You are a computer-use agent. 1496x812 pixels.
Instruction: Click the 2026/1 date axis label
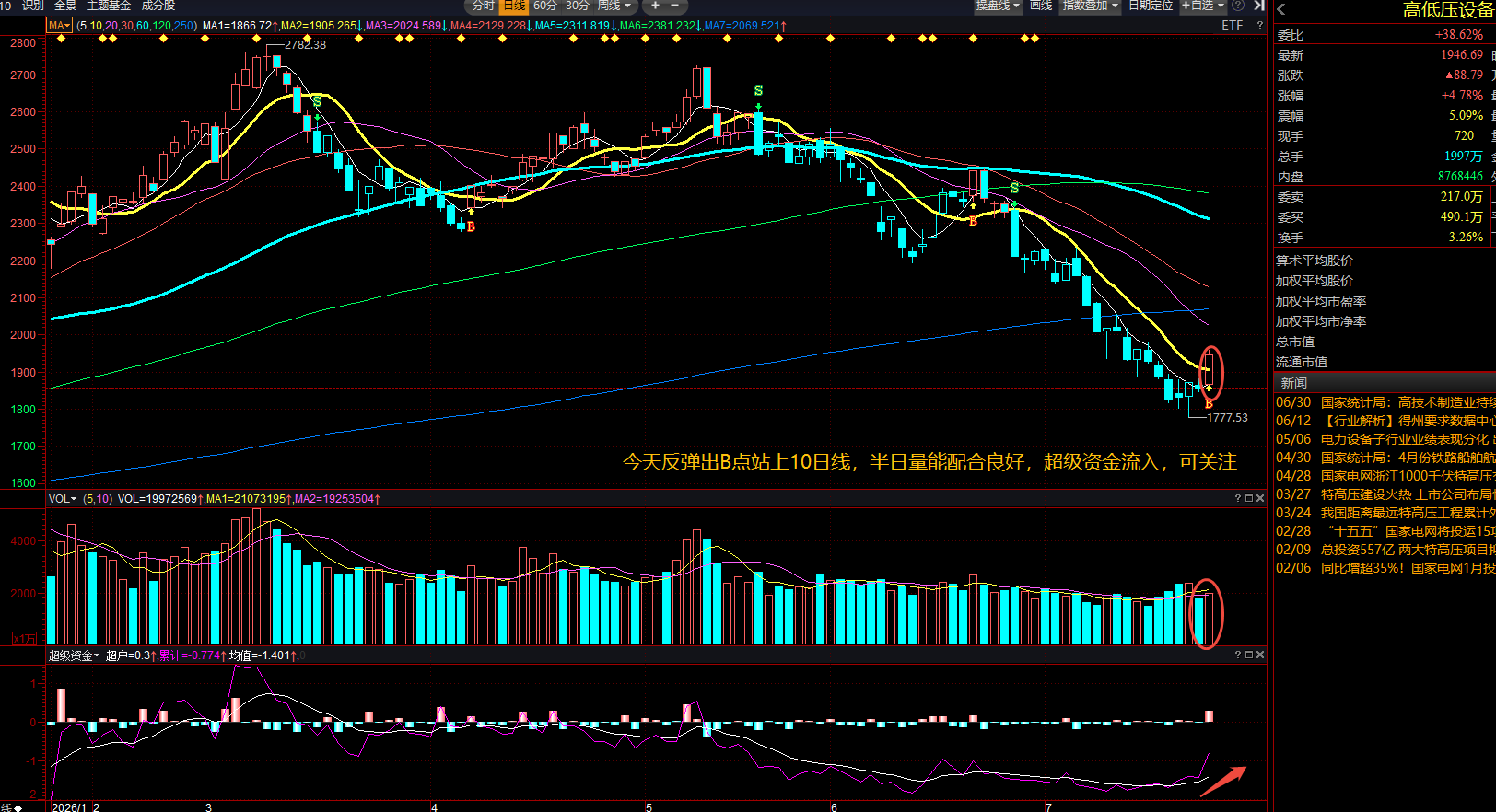click(x=69, y=806)
